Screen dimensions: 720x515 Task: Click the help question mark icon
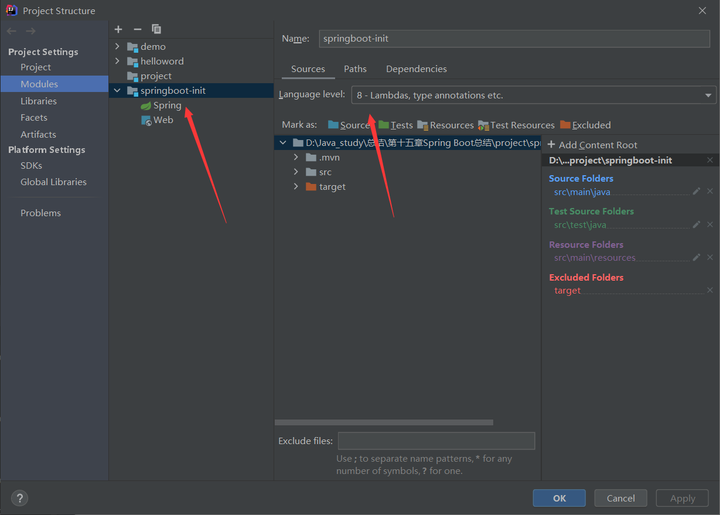point(19,498)
